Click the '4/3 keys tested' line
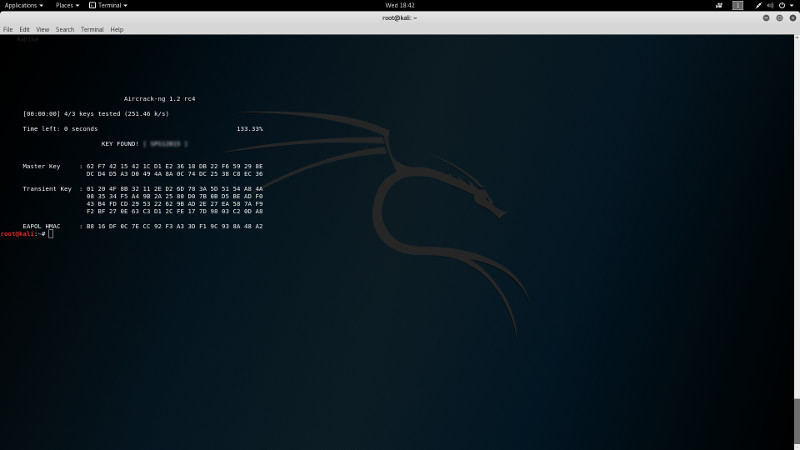 [95, 114]
